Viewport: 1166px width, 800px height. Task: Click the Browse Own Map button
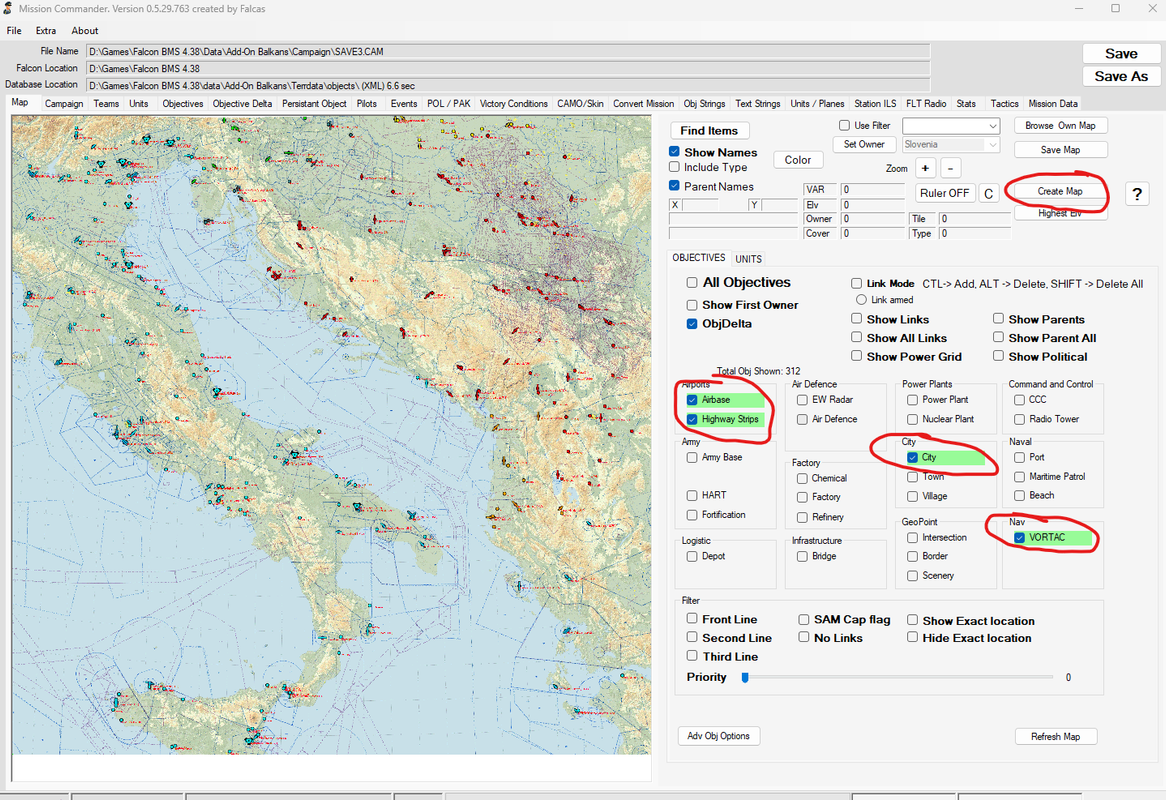point(1060,126)
